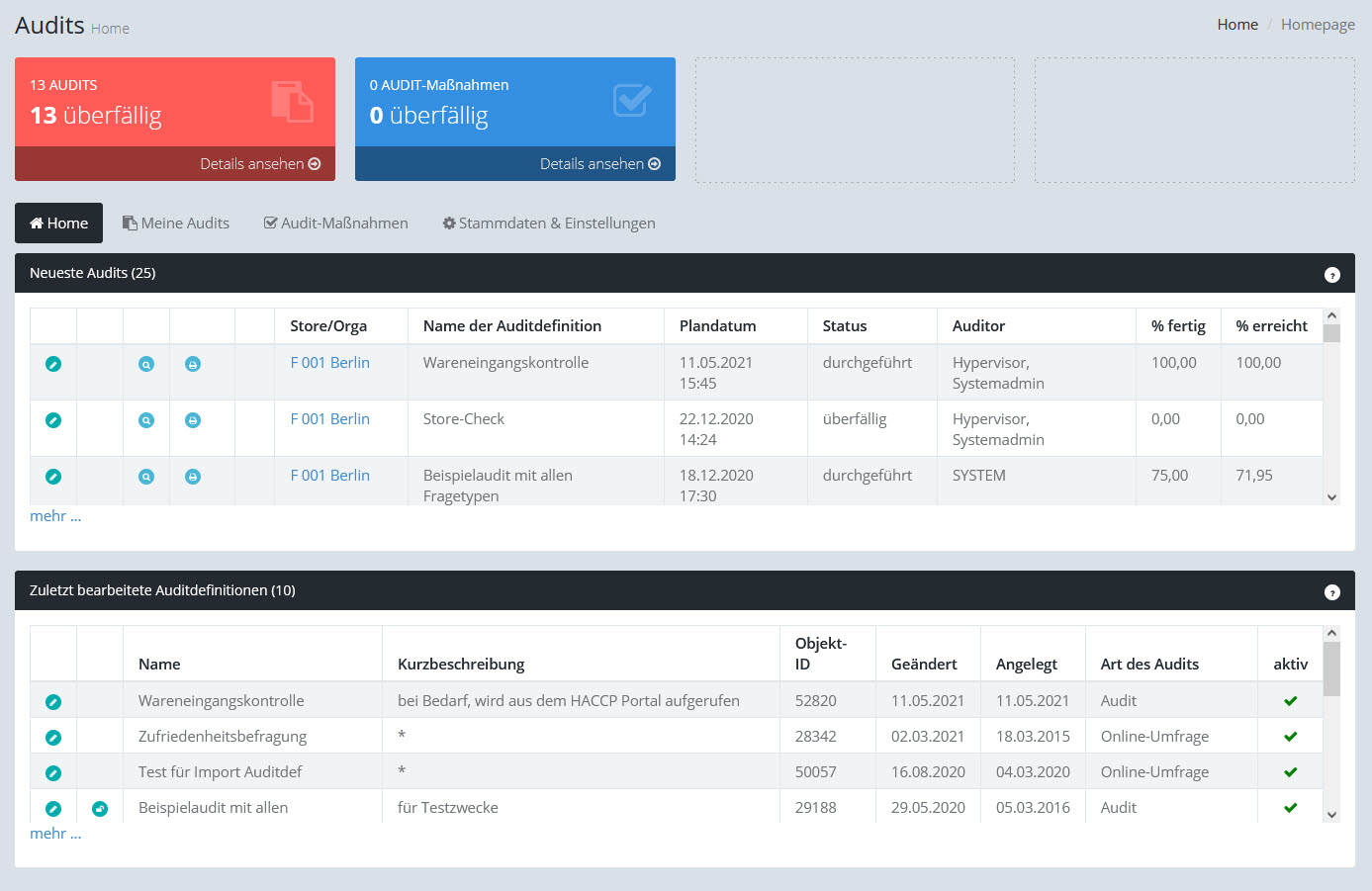The height and width of the screenshot is (891, 1372).
Task: Switch to the Meine Audits tab
Action: [x=176, y=223]
